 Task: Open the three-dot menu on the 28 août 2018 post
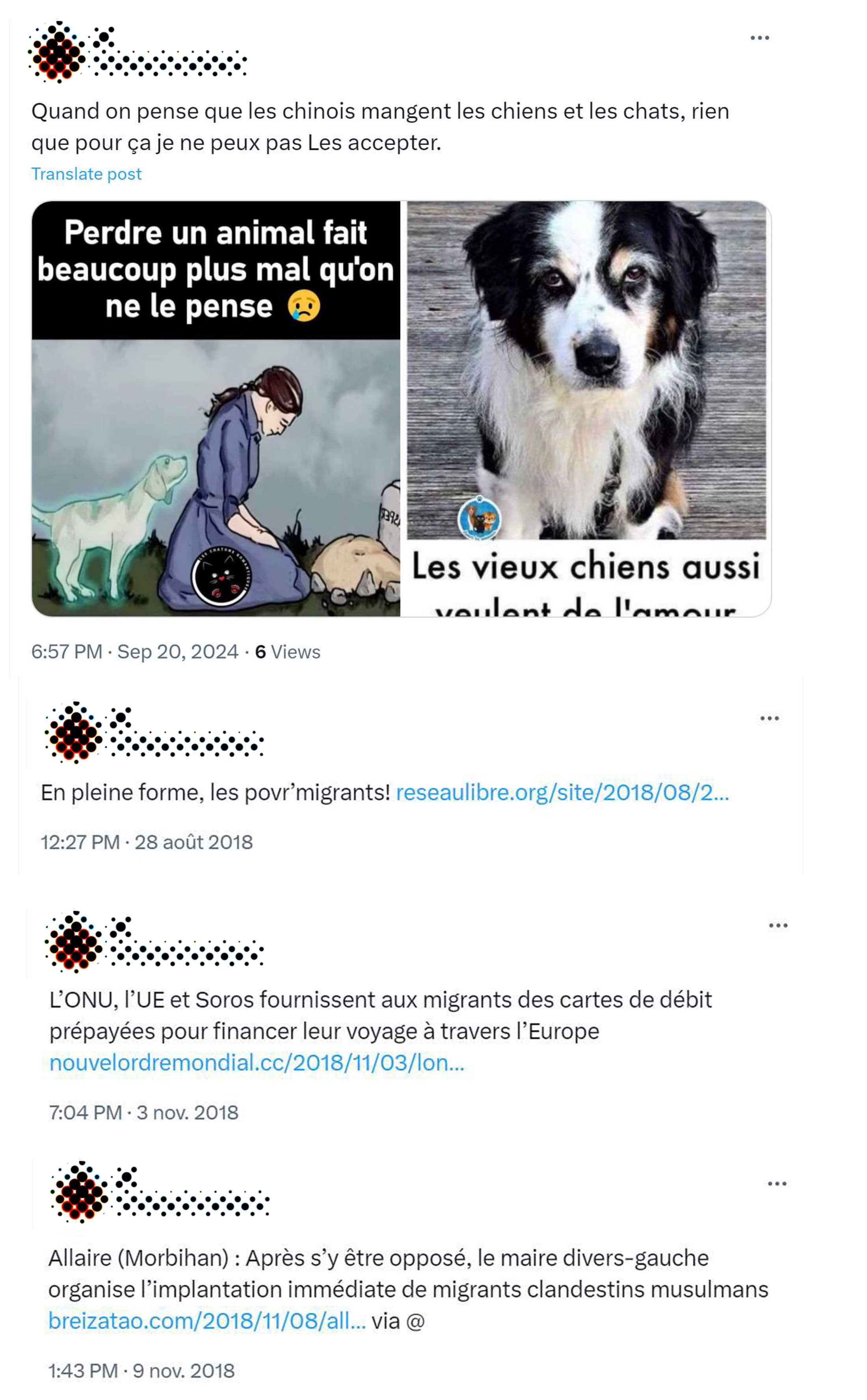tap(769, 718)
